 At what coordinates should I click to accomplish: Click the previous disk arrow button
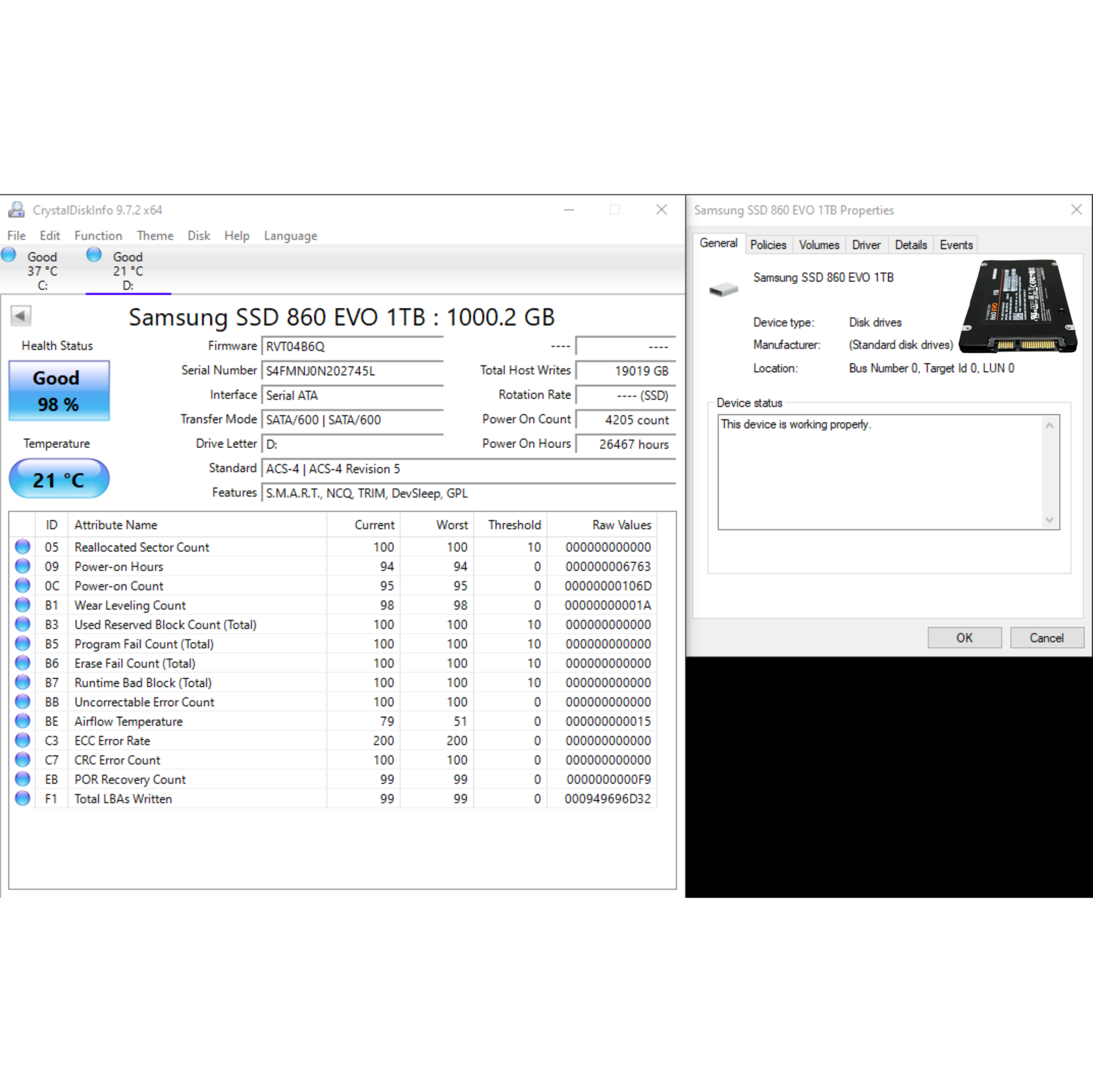(x=20, y=315)
